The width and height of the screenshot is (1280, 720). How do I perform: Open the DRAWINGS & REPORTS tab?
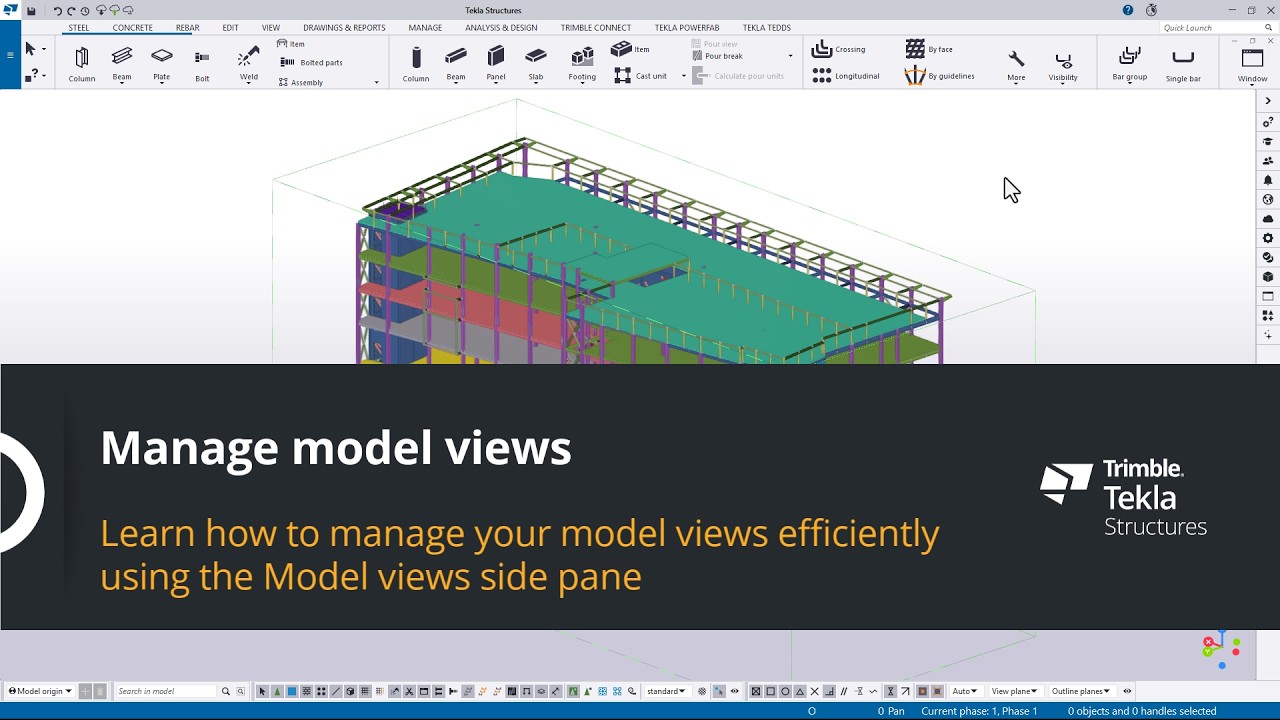pyautogui.click(x=344, y=28)
